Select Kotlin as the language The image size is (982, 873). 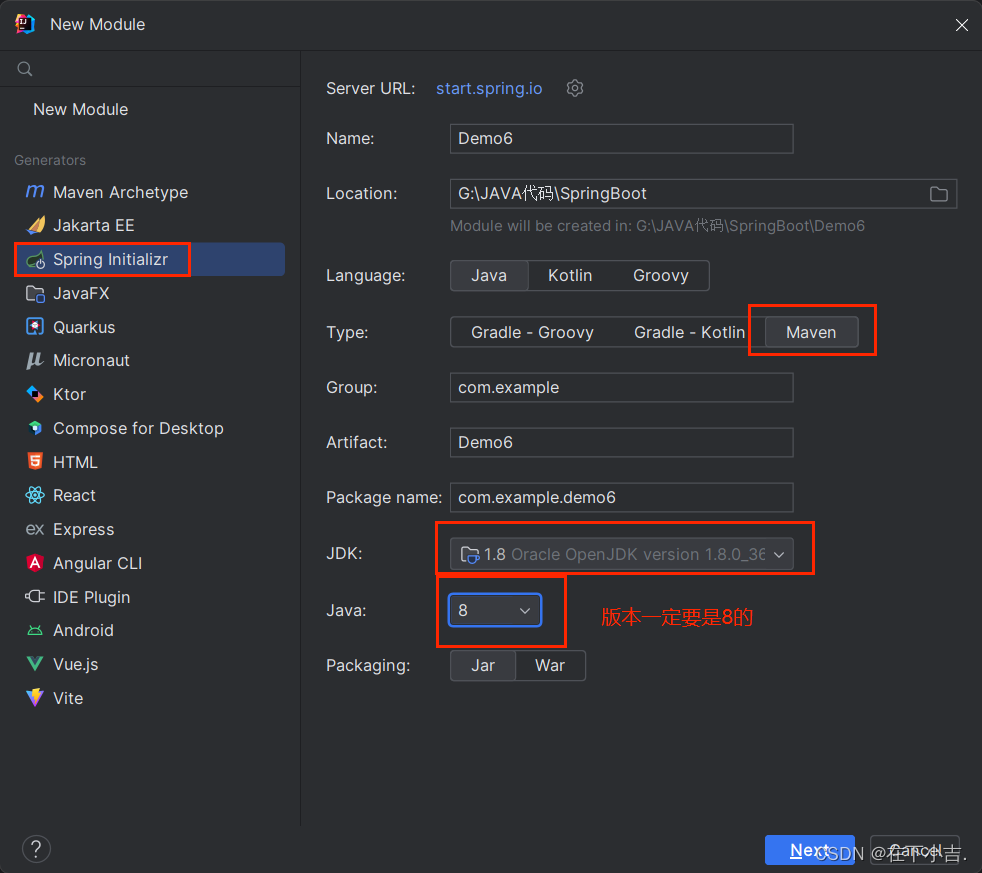pyautogui.click(x=570, y=276)
